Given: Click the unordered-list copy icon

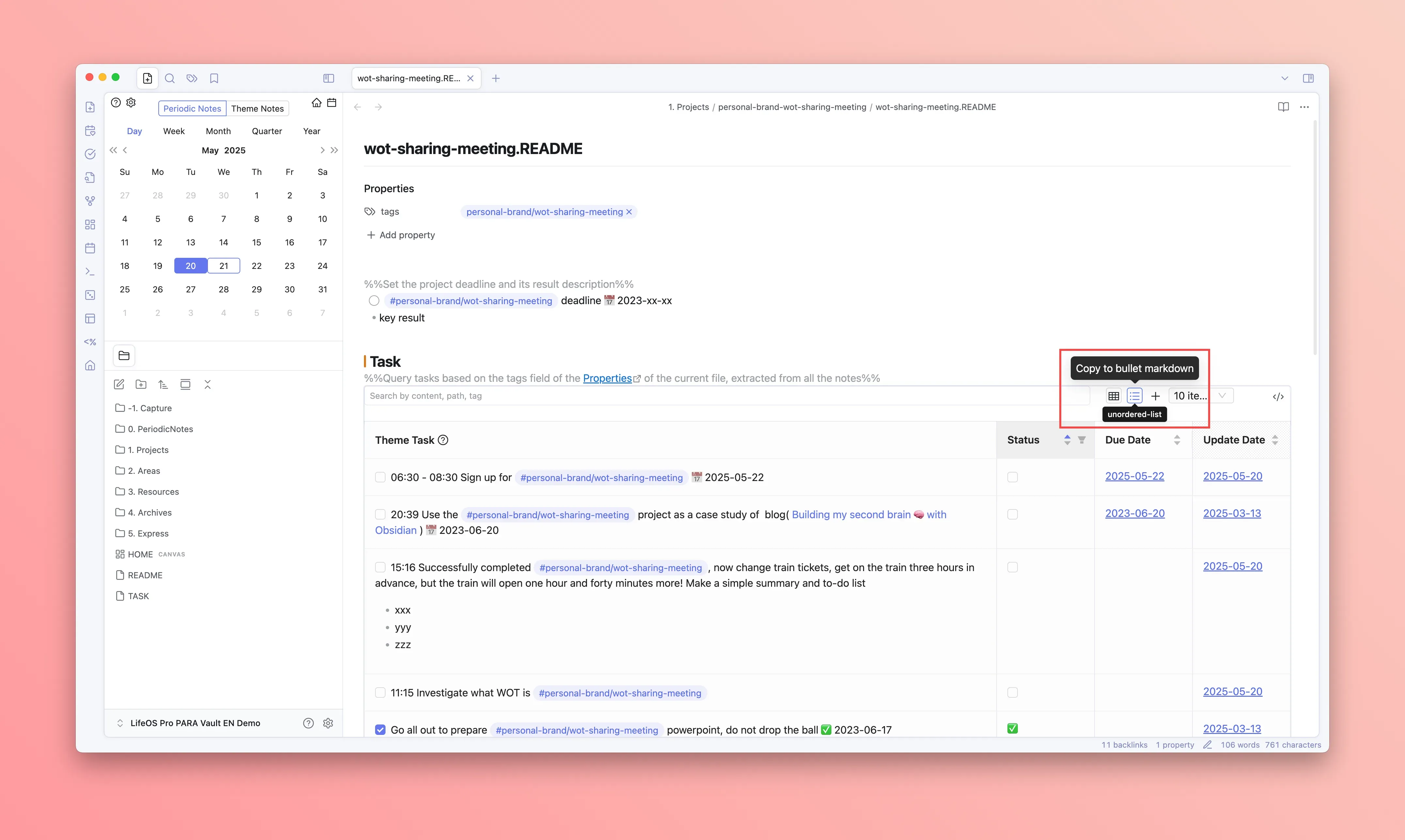Looking at the screenshot, I should click(1134, 396).
